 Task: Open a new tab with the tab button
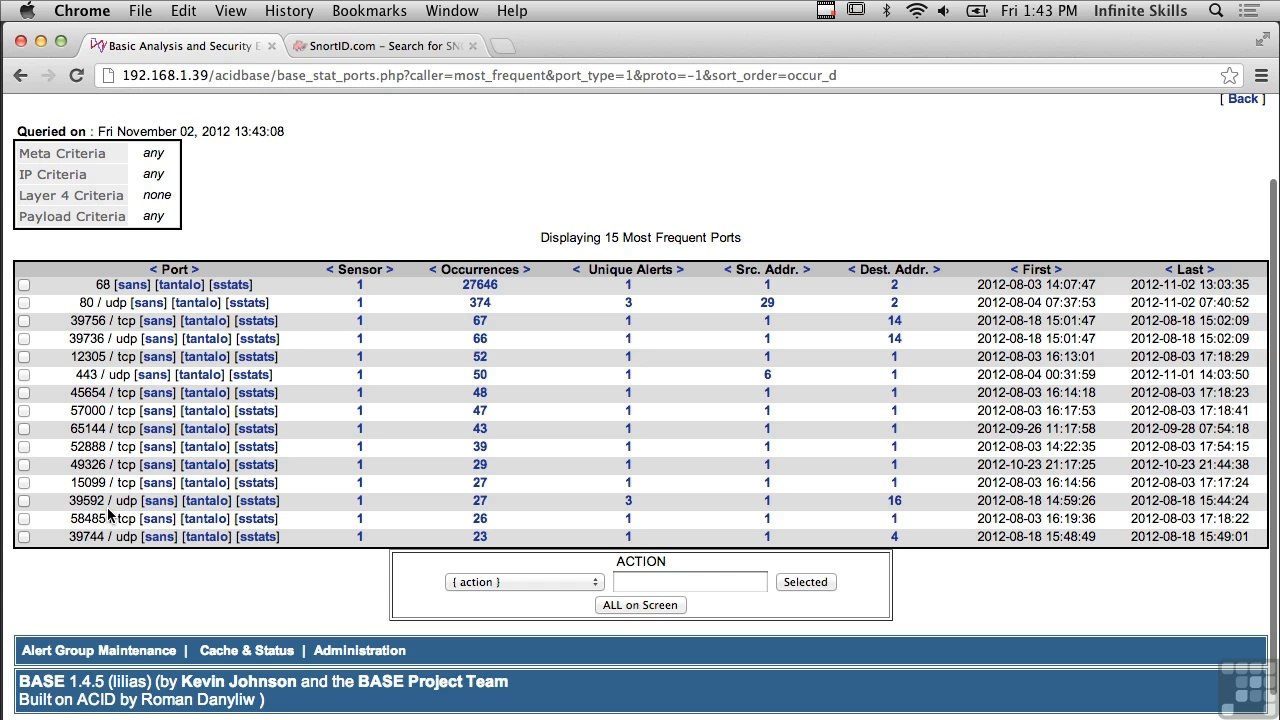[503, 46]
